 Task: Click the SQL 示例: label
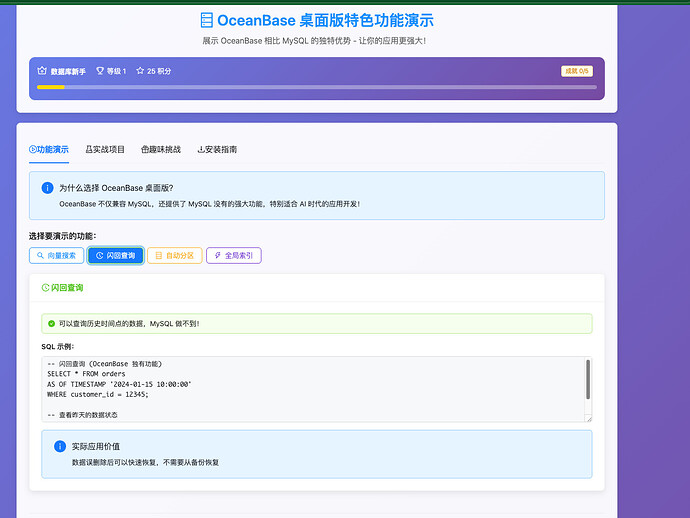[58, 347]
